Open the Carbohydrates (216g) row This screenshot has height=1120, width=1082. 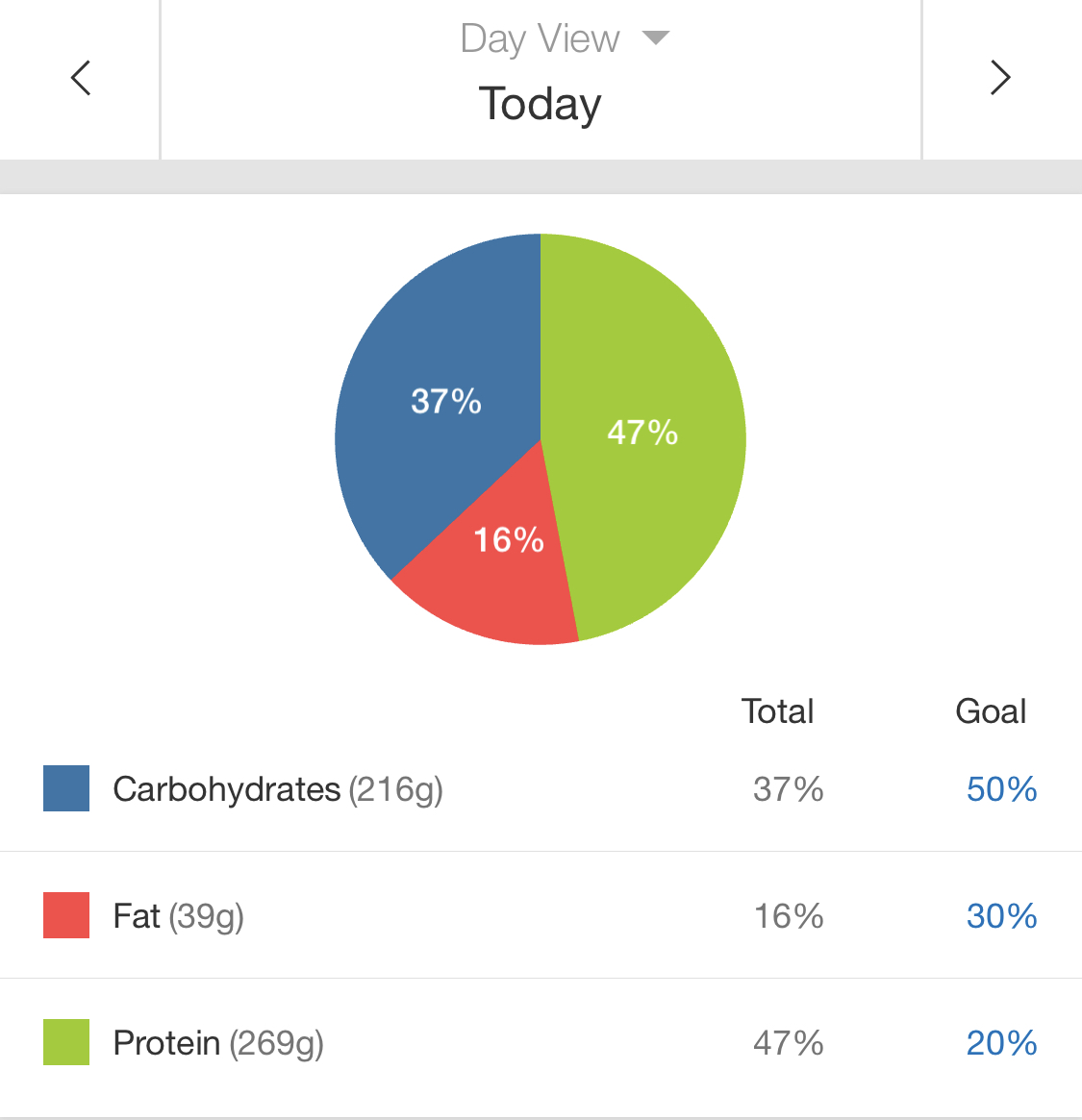click(277, 789)
